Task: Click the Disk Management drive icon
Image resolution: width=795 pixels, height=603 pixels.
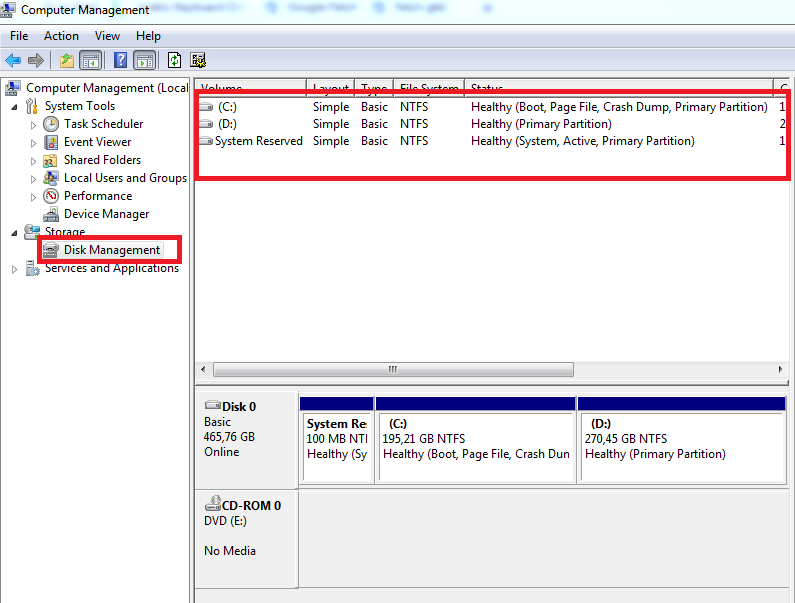Action: pyautogui.click(x=50, y=250)
